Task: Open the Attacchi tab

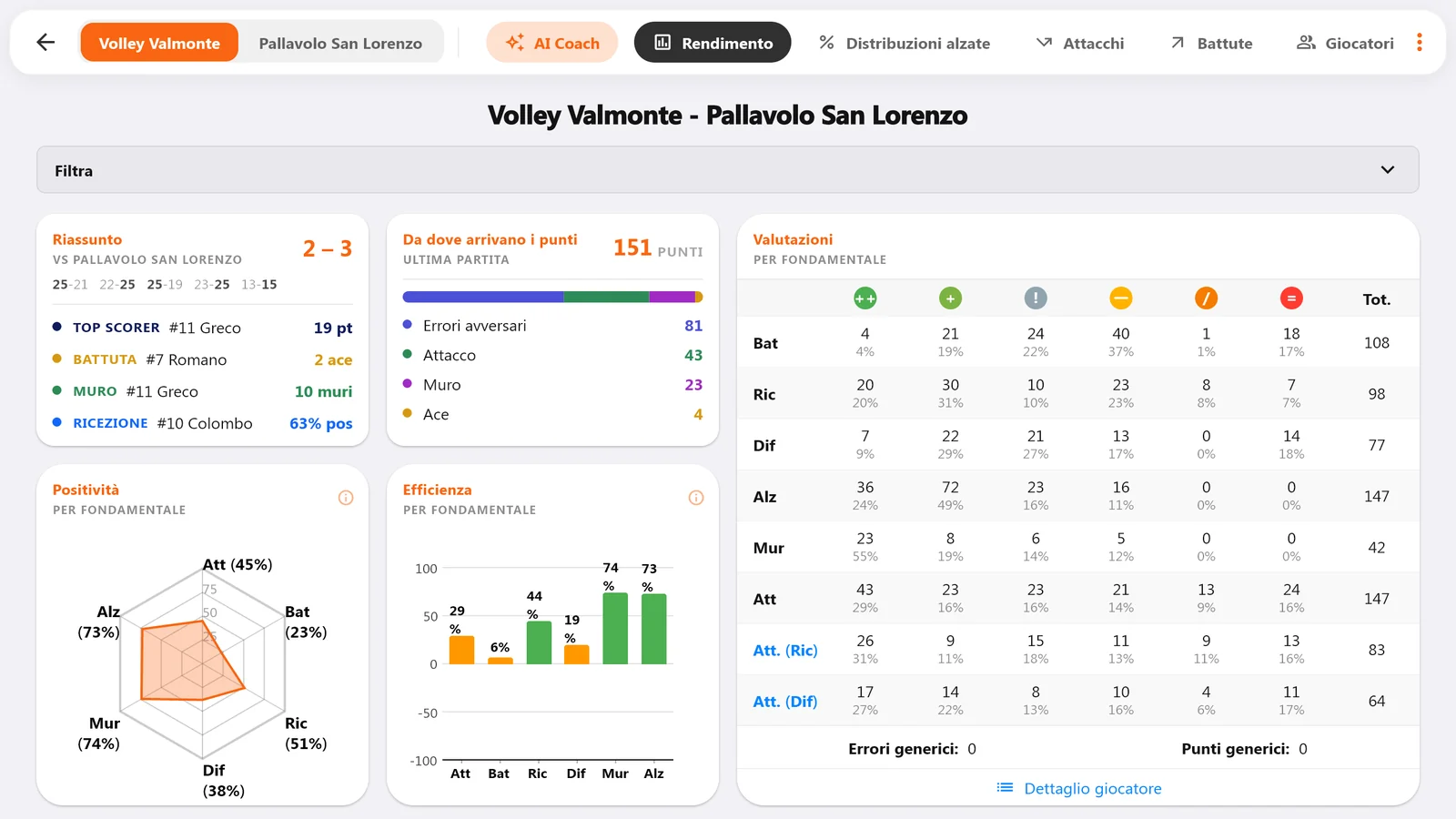Action: pyautogui.click(x=1080, y=43)
